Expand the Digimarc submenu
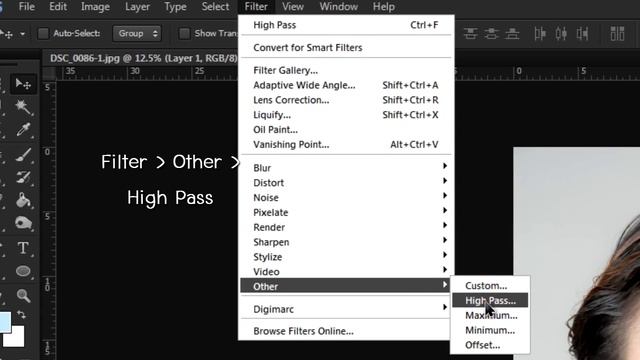 346,309
